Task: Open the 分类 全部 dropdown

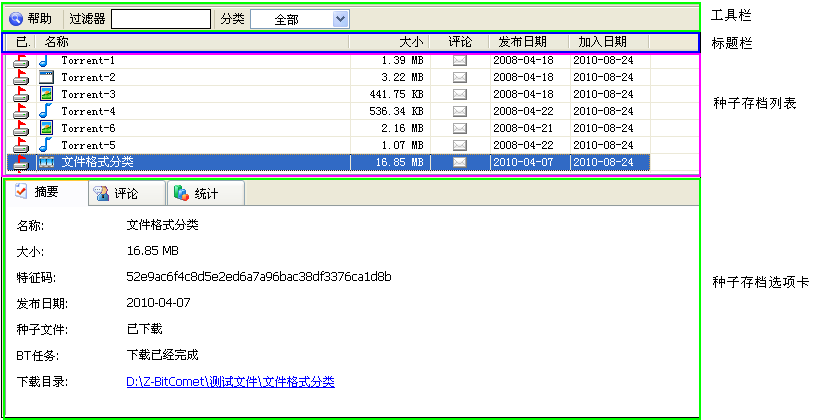Action: click(300, 20)
